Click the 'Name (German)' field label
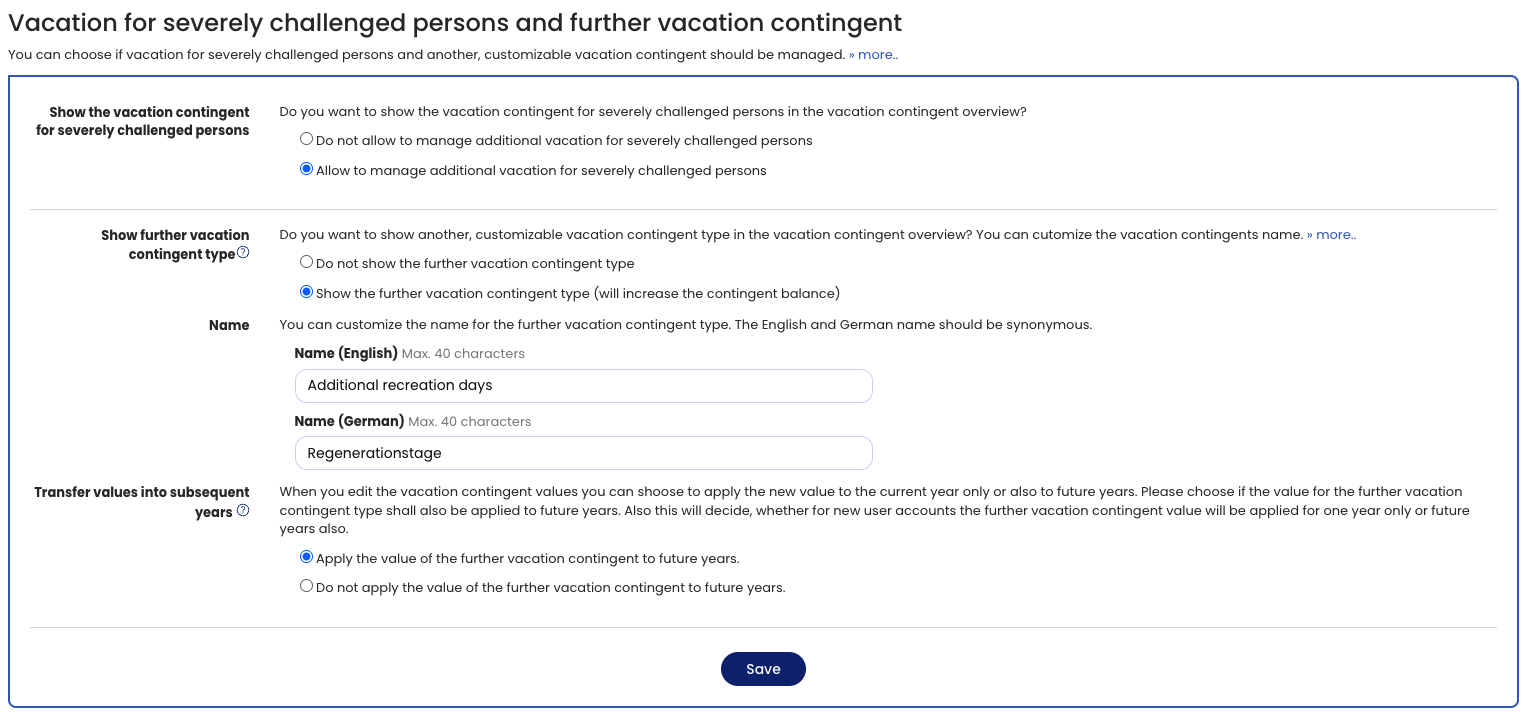This screenshot has height=717, width=1525. point(349,421)
